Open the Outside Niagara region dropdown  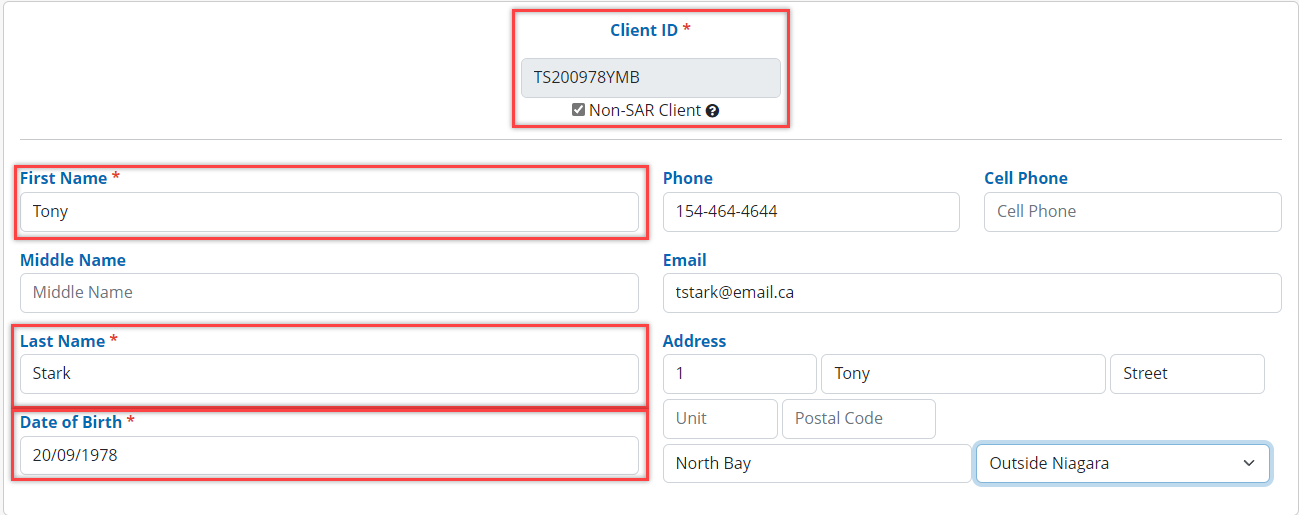[x=1122, y=464]
